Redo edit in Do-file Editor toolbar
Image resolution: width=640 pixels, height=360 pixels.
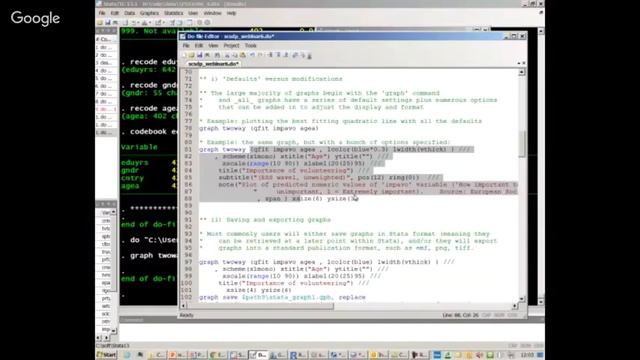pyautogui.click(x=260, y=55)
